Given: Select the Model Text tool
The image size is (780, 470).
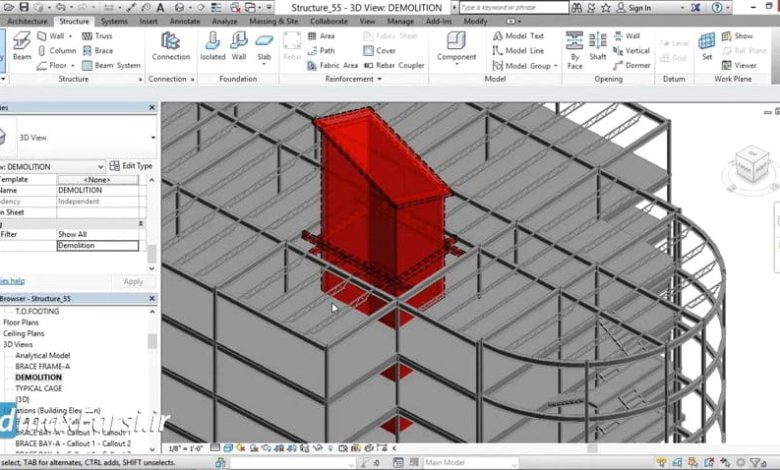Looking at the screenshot, I should tap(518, 36).
